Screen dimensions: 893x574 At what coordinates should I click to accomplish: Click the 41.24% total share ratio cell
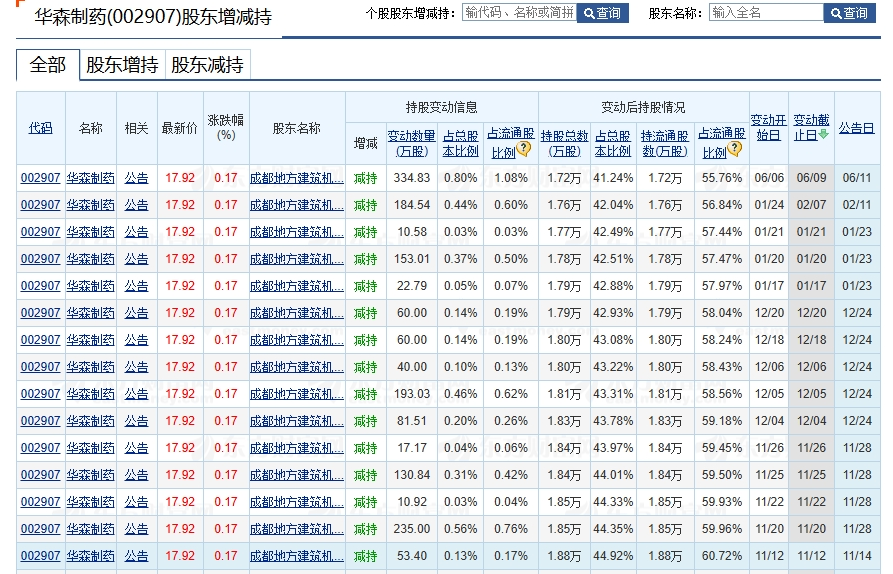click(613, 178)
